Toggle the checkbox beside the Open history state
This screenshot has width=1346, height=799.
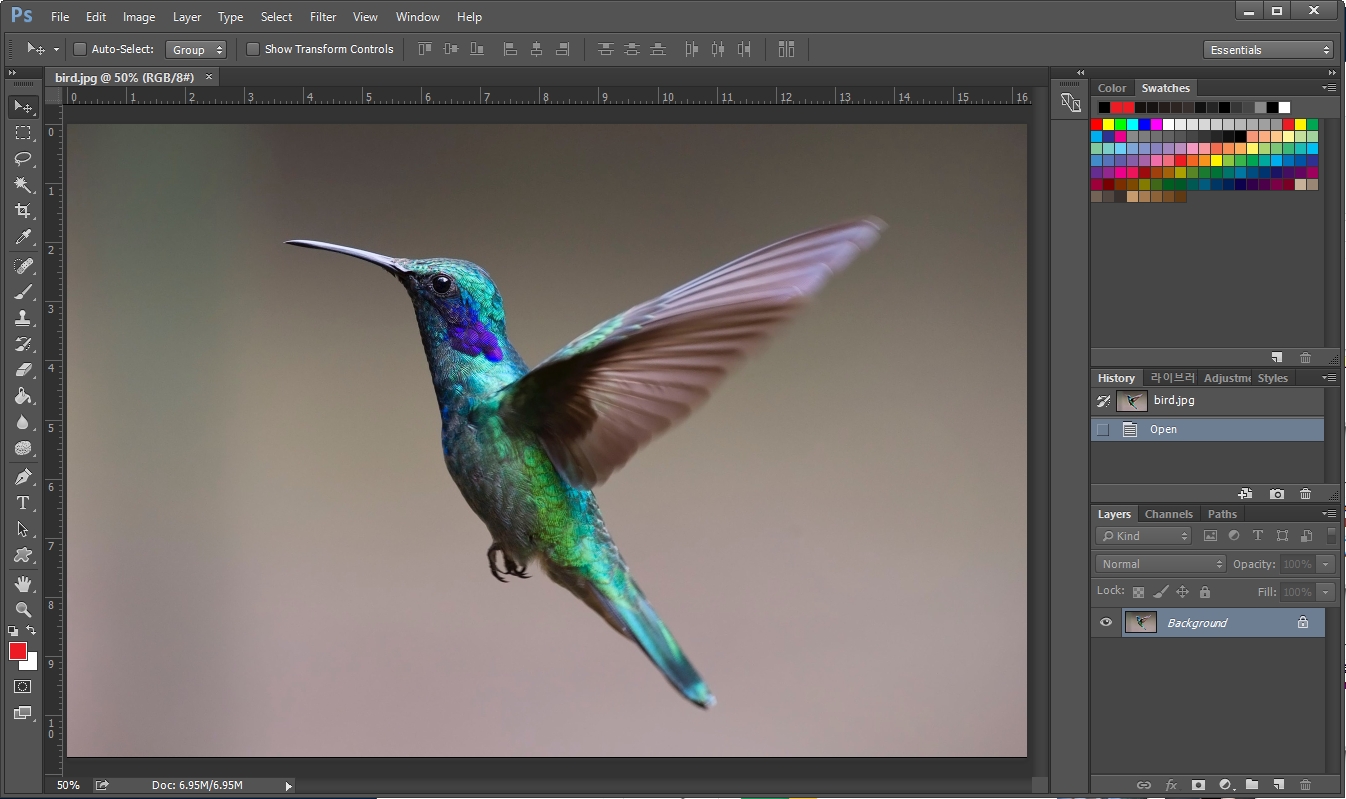point(1103,430)
